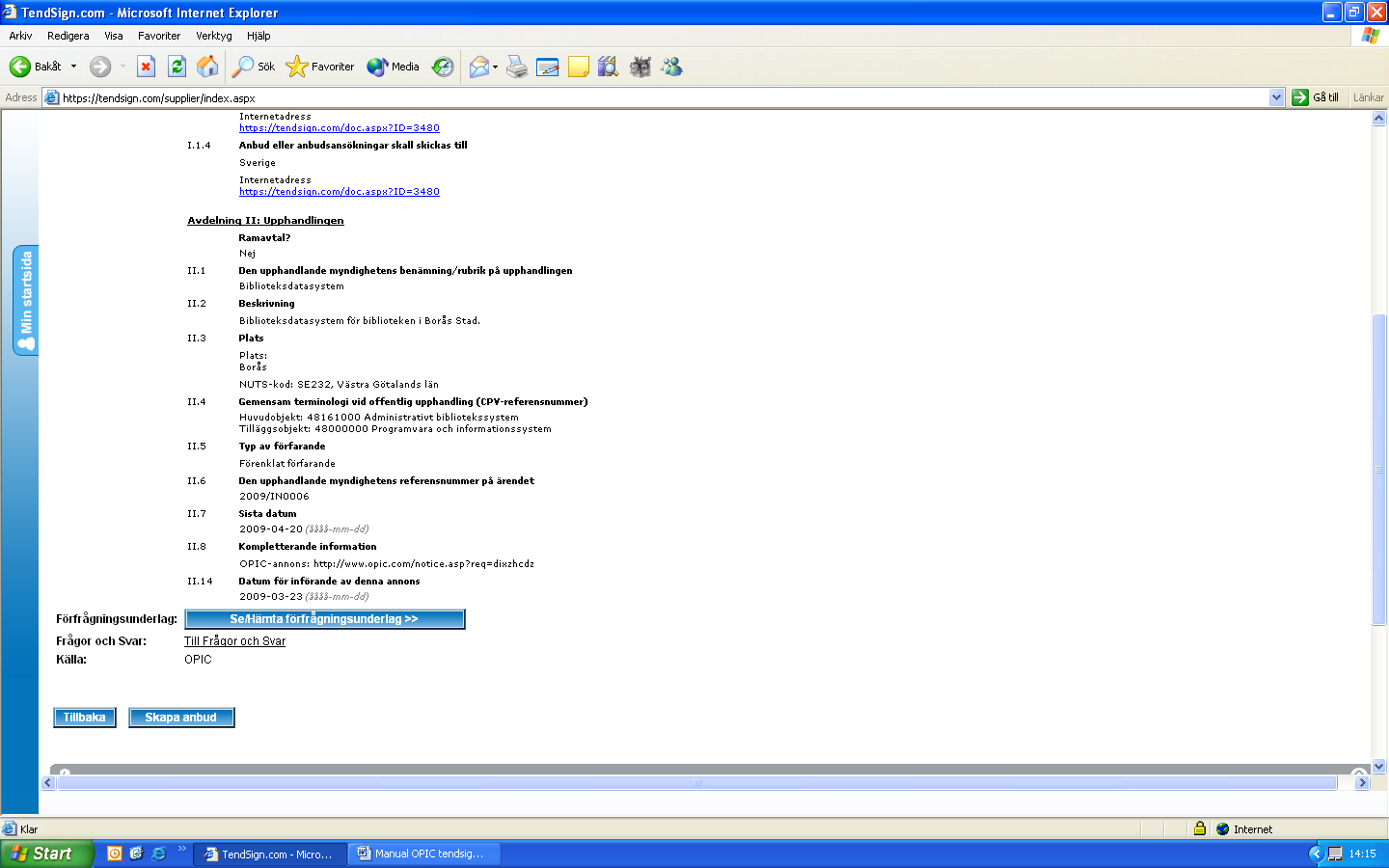The image size is (1389, 868).
Task: Click the Sista datum value 2009-04-20
Action: tap(271, 529)
